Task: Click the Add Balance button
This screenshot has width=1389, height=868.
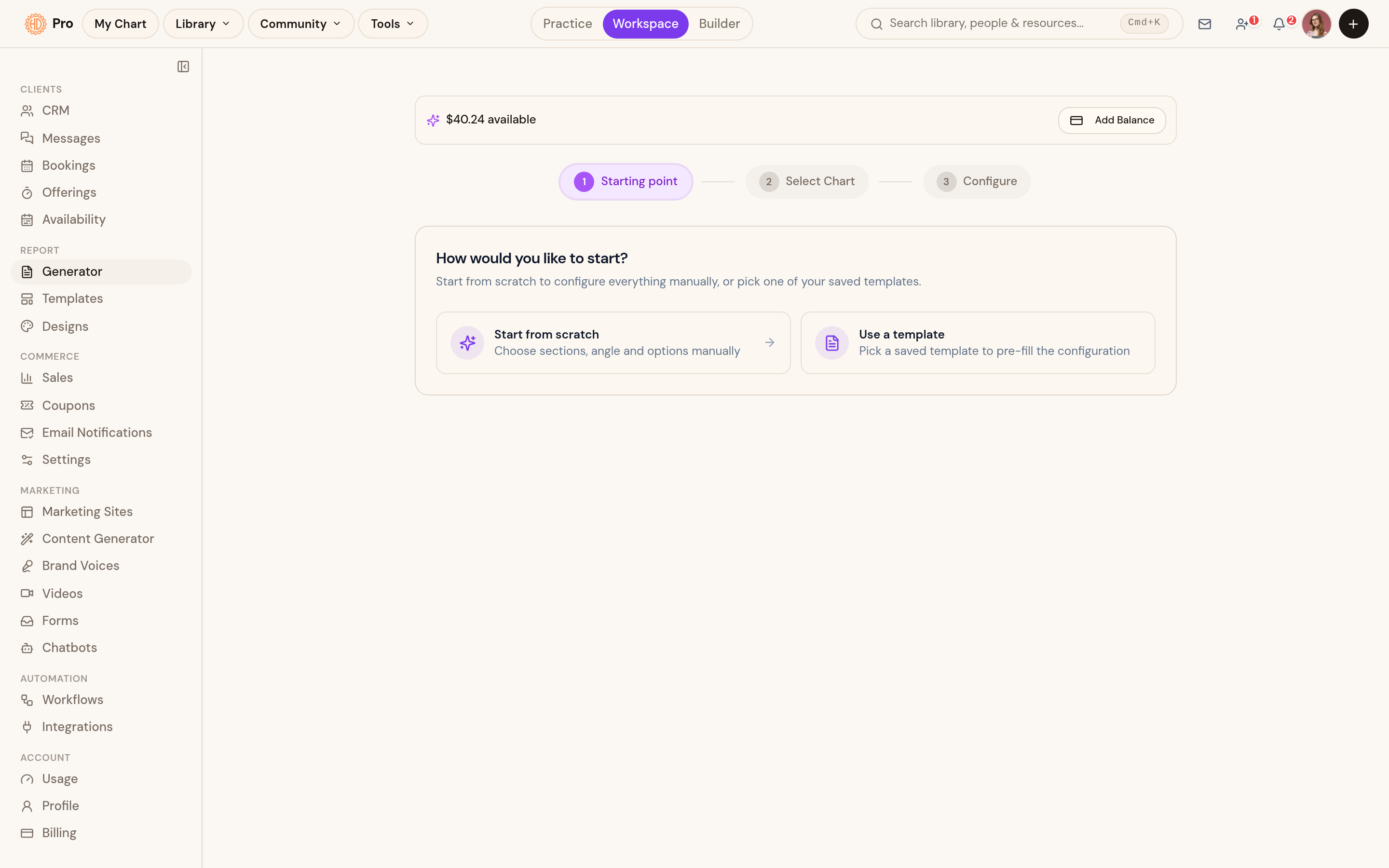Action: click(1112, 120)
